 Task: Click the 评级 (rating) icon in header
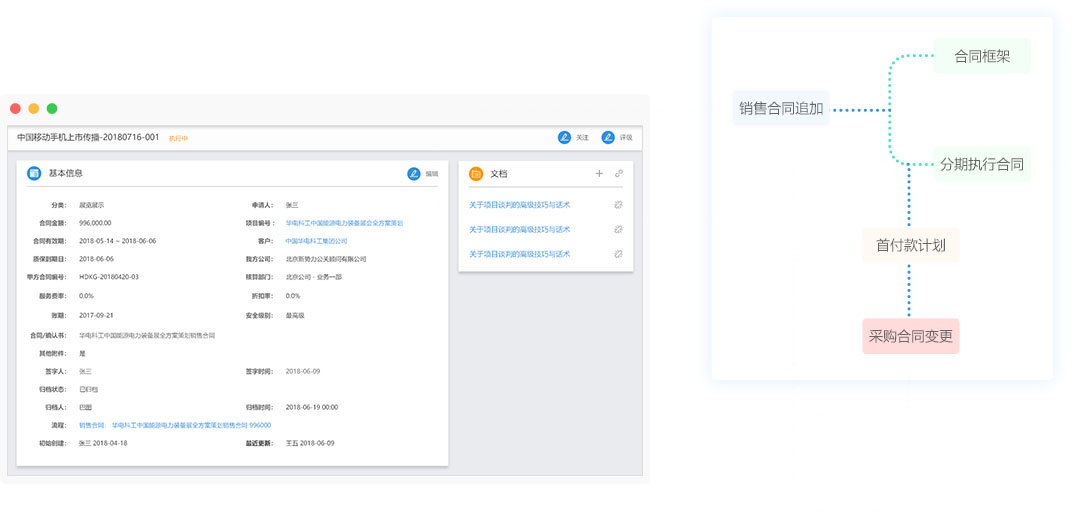pos(608,137)
